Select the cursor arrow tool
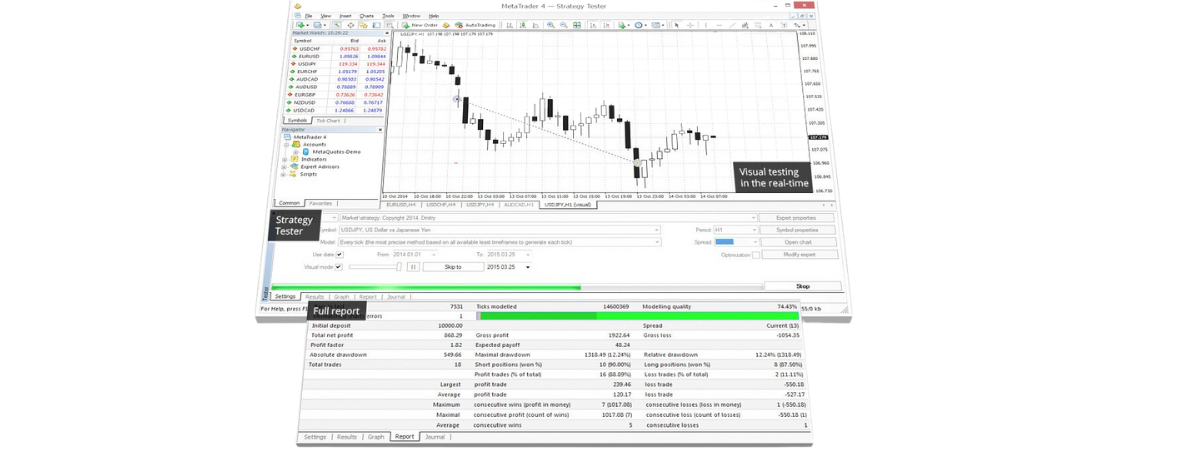Image resolution: width=1181 pixels, height=472 pixels. 677,25
